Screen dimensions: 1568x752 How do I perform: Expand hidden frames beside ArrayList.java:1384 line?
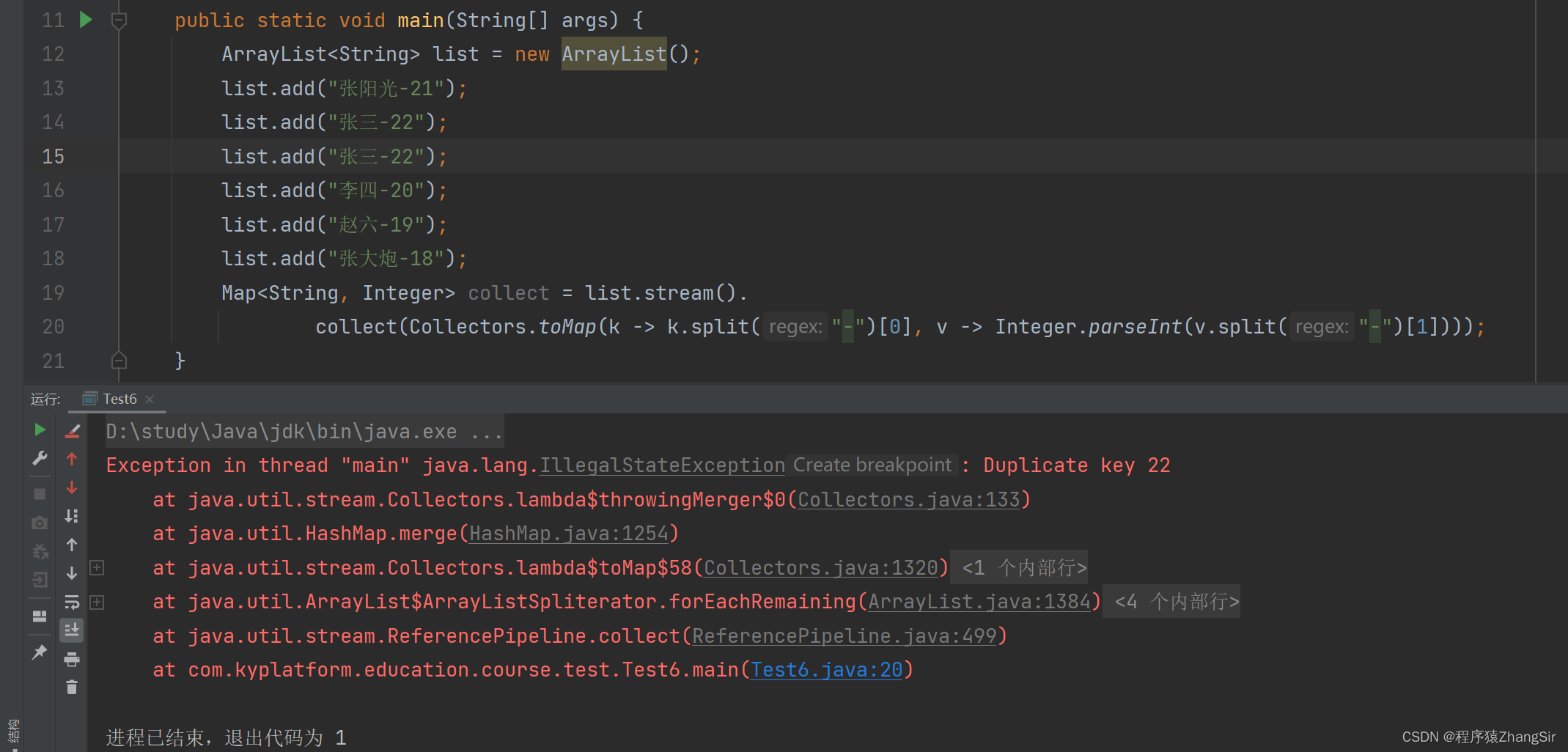(x=97, y=602)
